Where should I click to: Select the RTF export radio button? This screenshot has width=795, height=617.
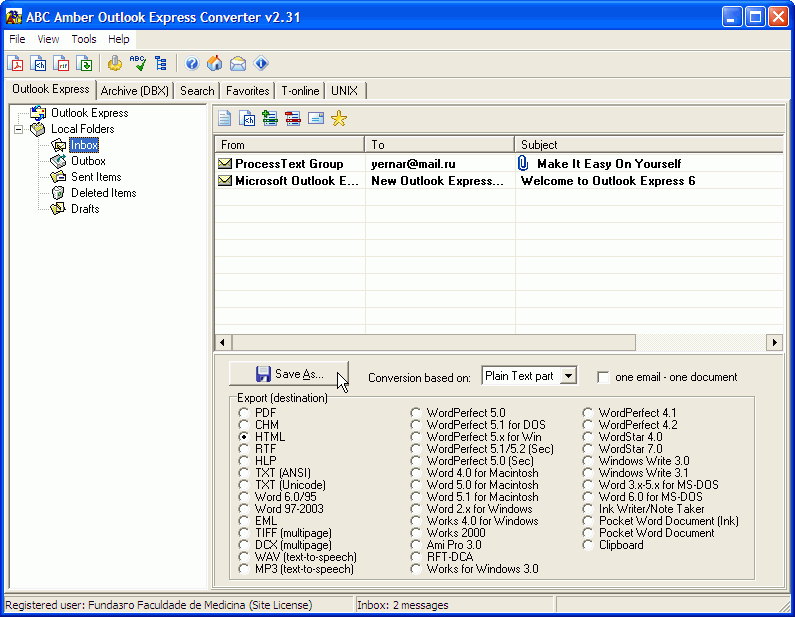pyautogui.click(x=244, y=449)
